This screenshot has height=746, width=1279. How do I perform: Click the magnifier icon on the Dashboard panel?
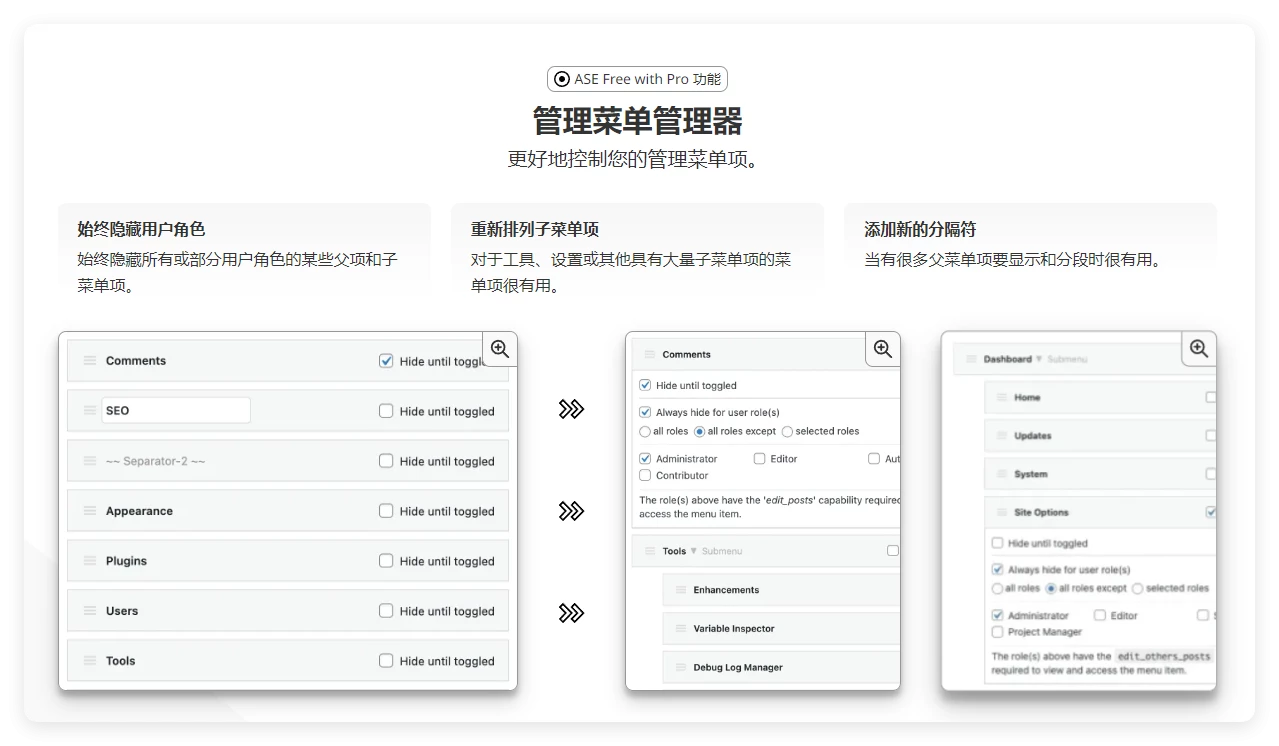click(1198, 348)
